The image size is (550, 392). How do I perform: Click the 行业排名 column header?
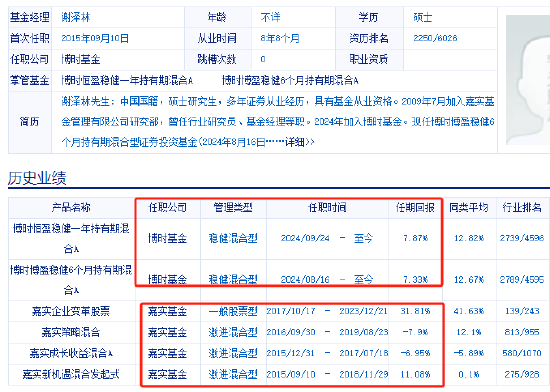point(522,208)
